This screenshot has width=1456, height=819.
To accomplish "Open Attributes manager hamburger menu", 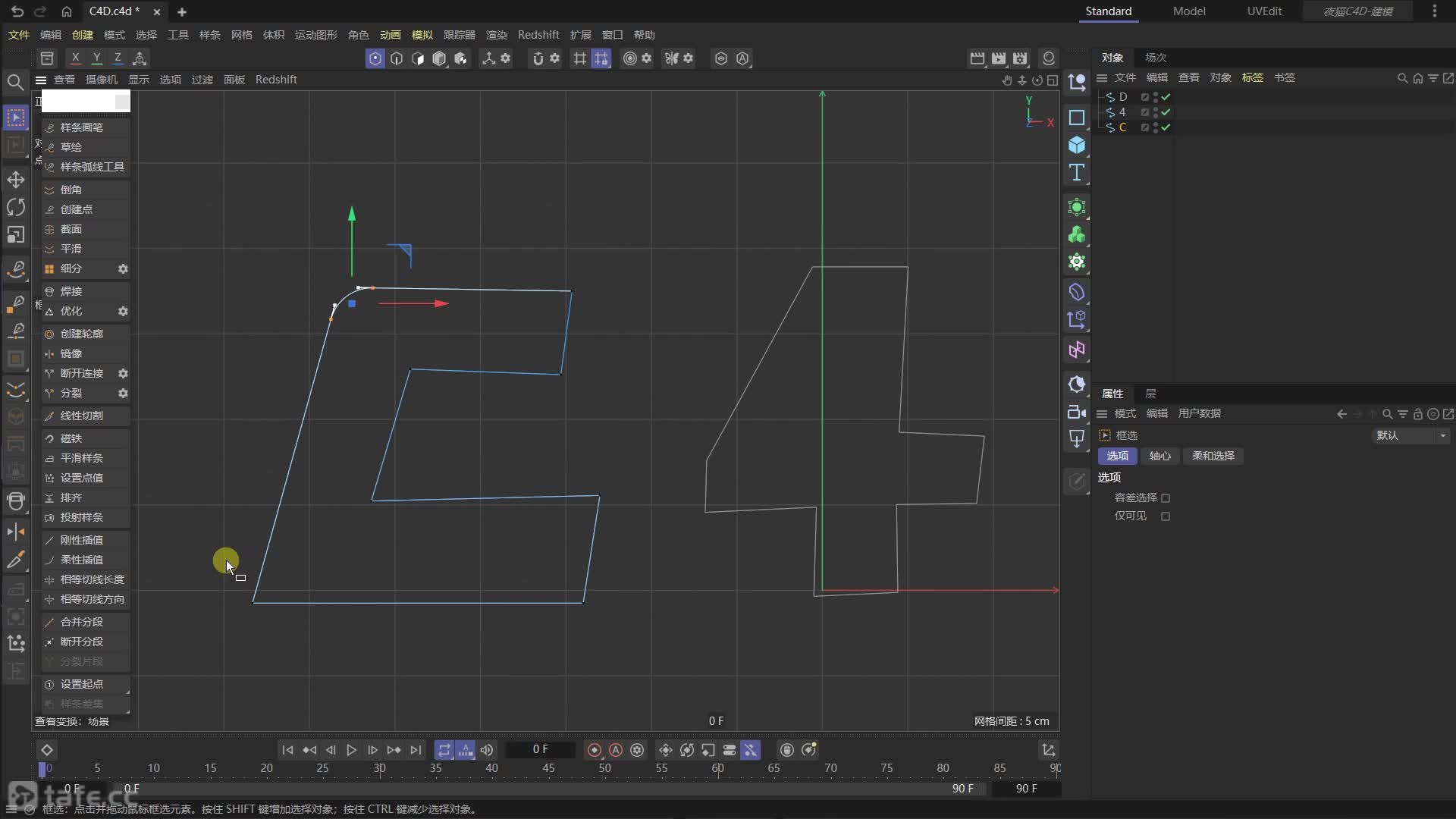I will tap(1102, 414).
